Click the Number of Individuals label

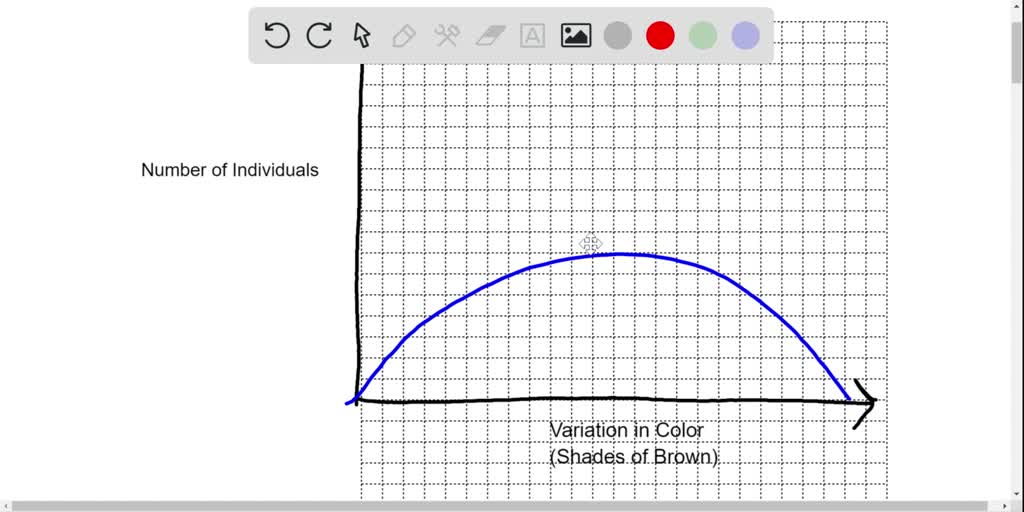click(x=230, y=170)
